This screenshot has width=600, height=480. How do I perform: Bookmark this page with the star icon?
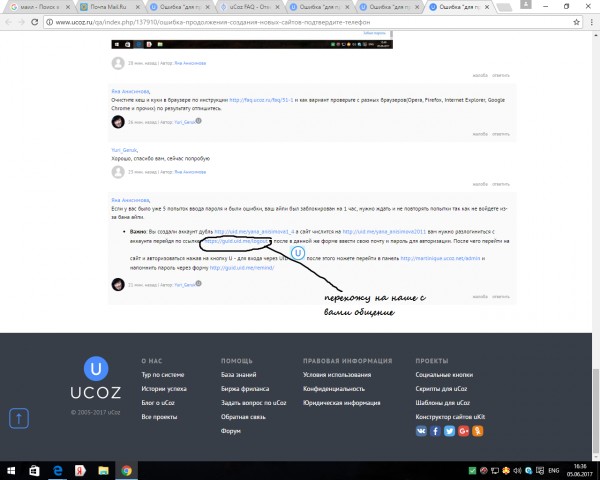pos(576,22)
